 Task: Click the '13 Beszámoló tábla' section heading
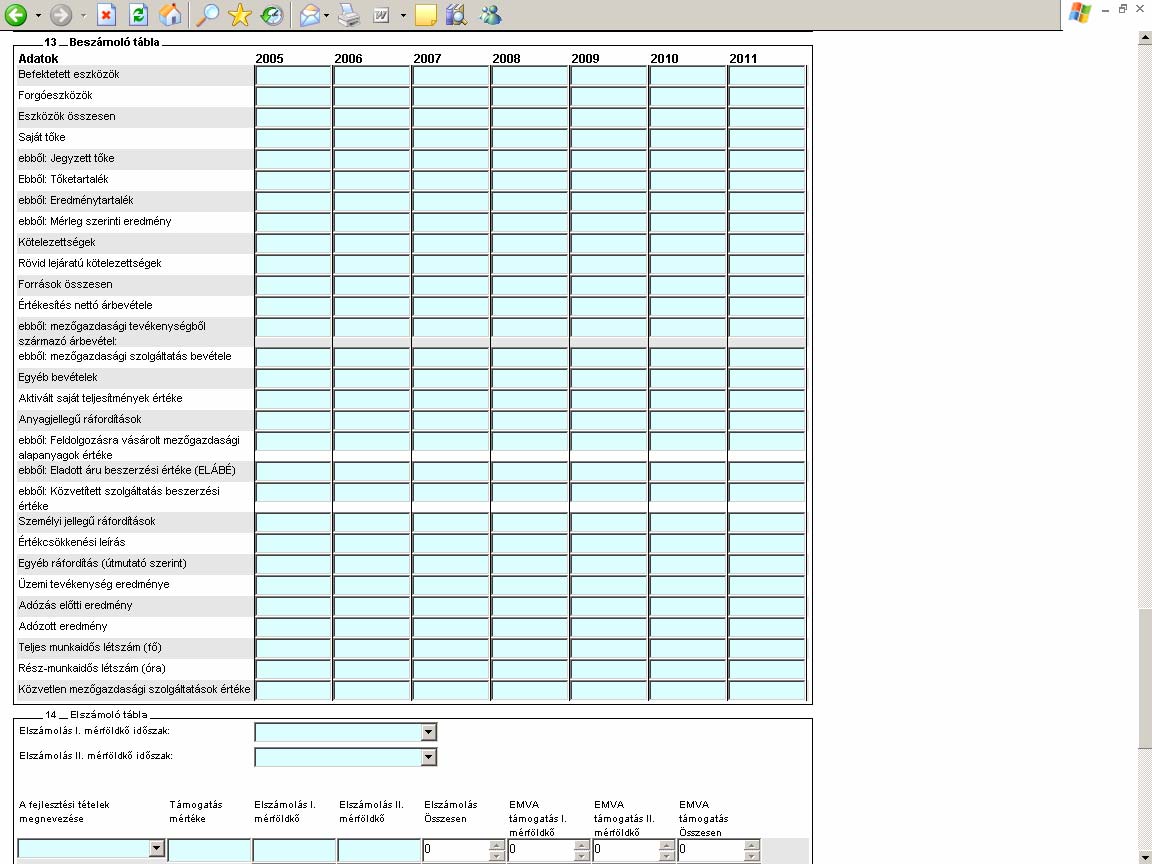pyautogui.click(x=101, y=42)
